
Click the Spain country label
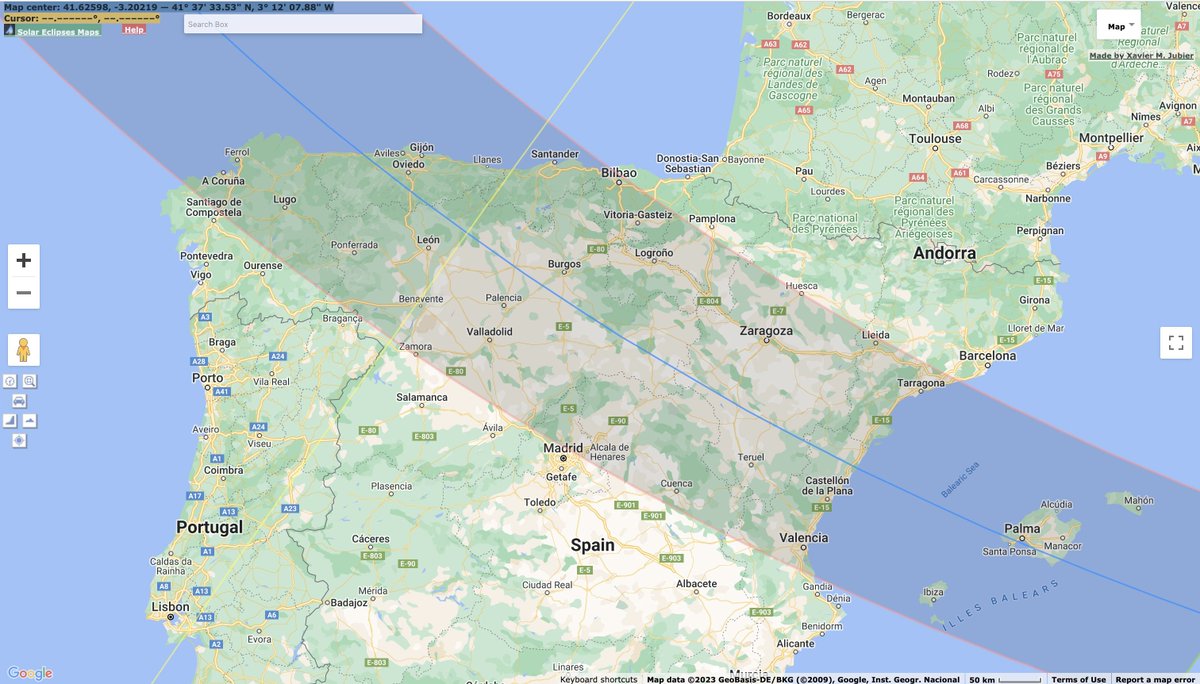click(x=592, y=545)
